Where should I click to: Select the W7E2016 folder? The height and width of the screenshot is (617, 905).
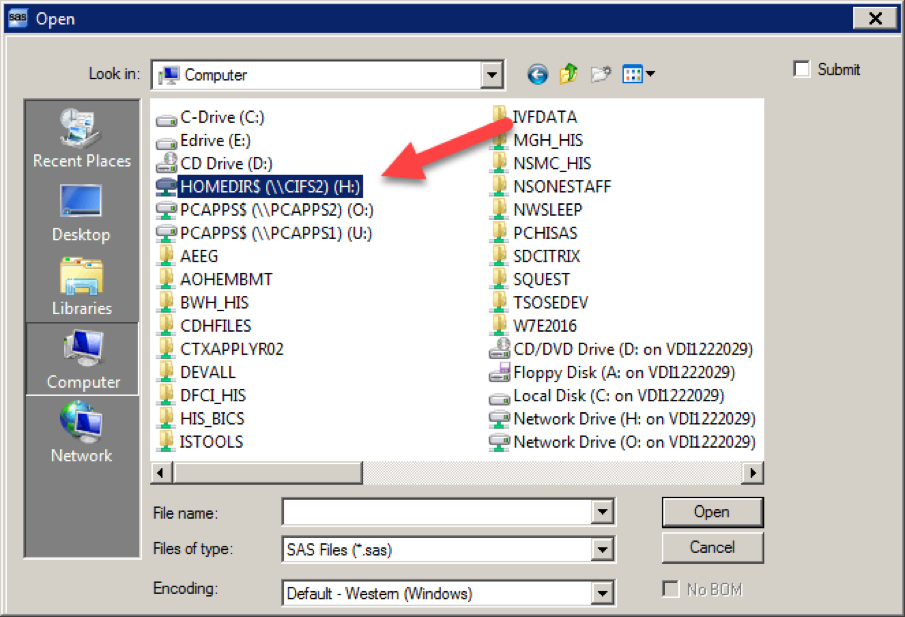tap(534, 326)
